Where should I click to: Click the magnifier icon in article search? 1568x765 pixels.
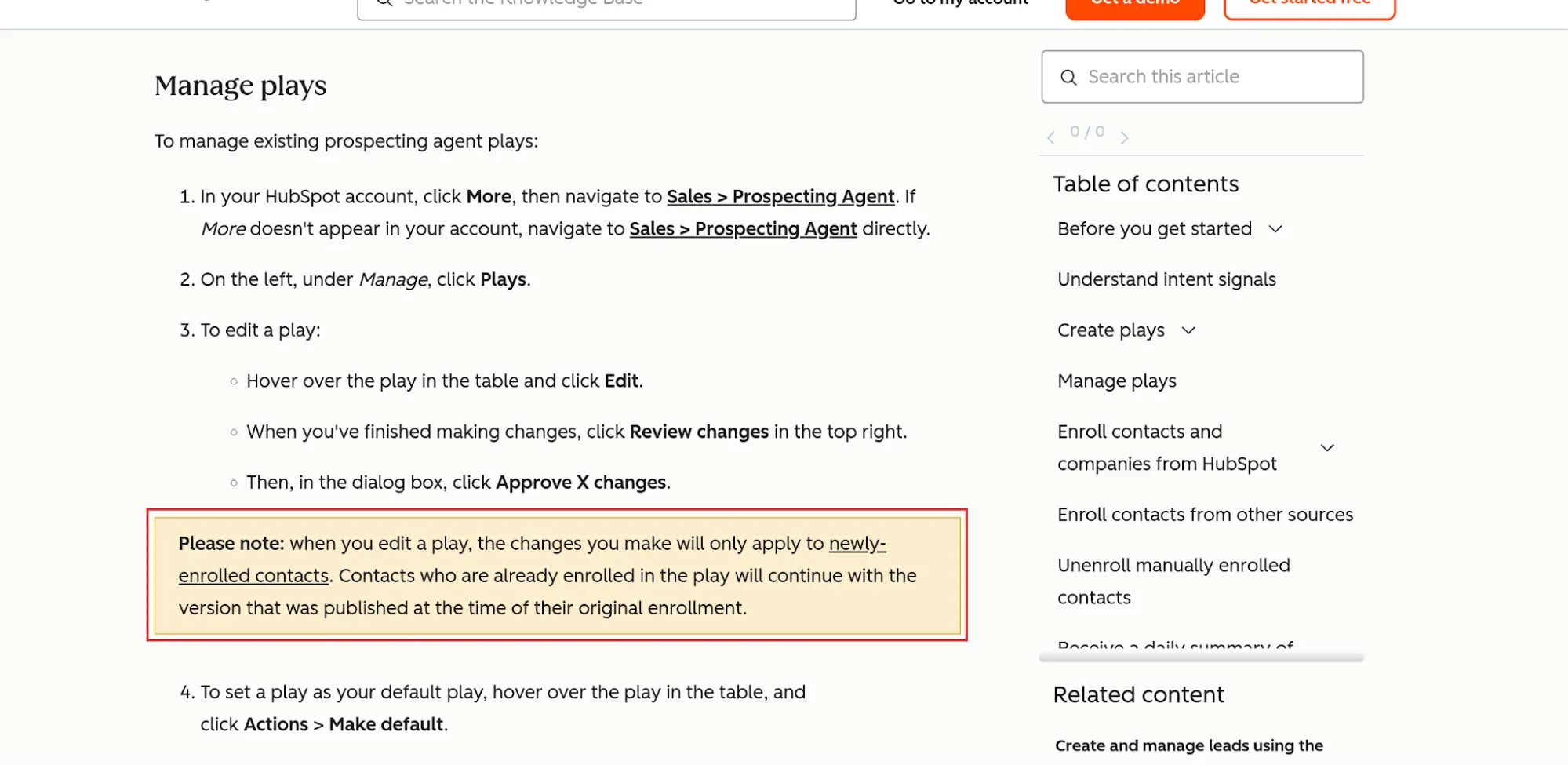pyautogui.click(x=1068, y=77)
